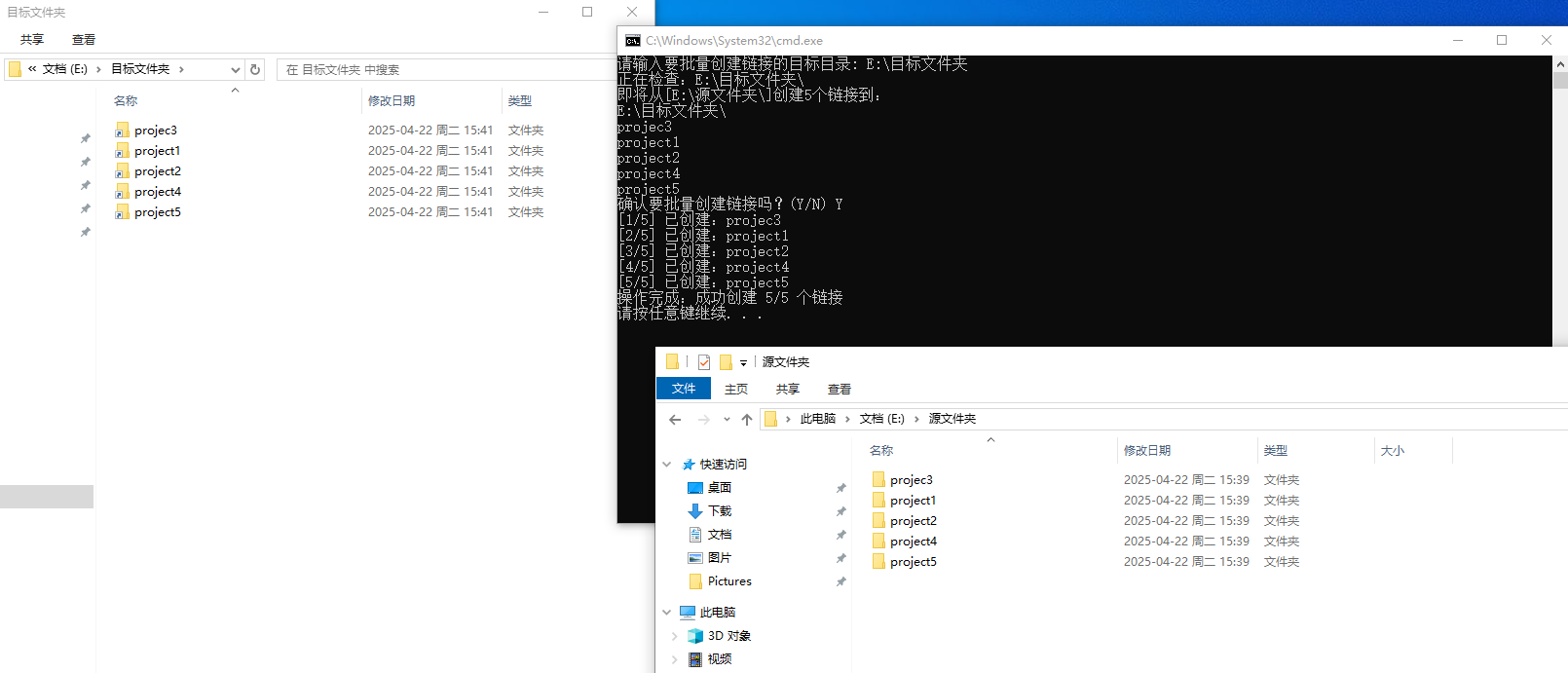The height and width of the screenshot is (673, 1568).
Task: Click the project5 shortcut folder icon in 目标文件夹 window
Action: (x=122, y=211)
